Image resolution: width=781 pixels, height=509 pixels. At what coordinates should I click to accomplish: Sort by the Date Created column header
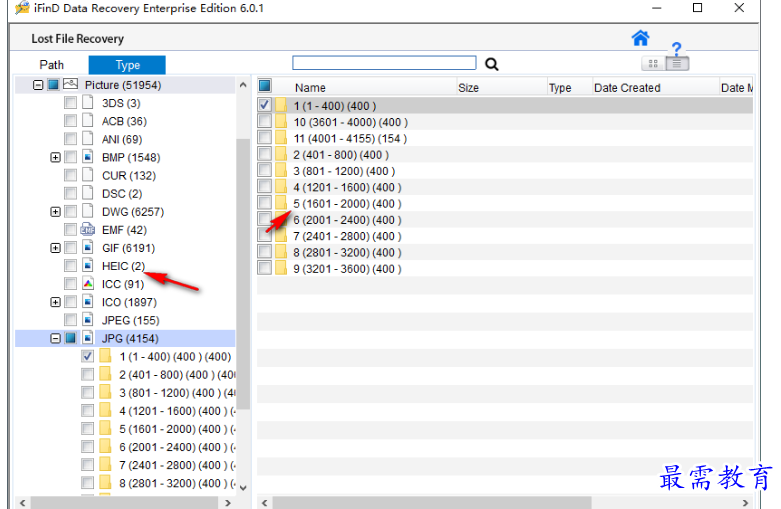pos(655,87)
